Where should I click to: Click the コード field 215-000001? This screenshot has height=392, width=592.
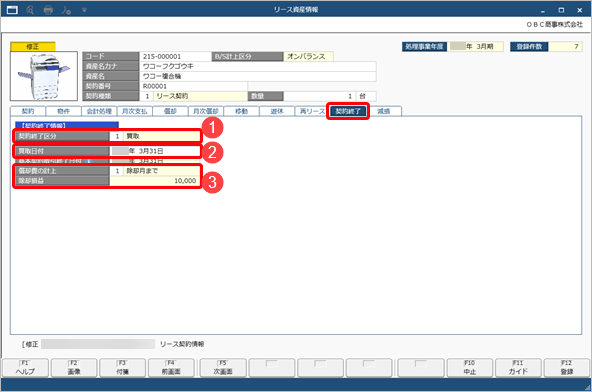pyautogui.click(x=175, y=56)
